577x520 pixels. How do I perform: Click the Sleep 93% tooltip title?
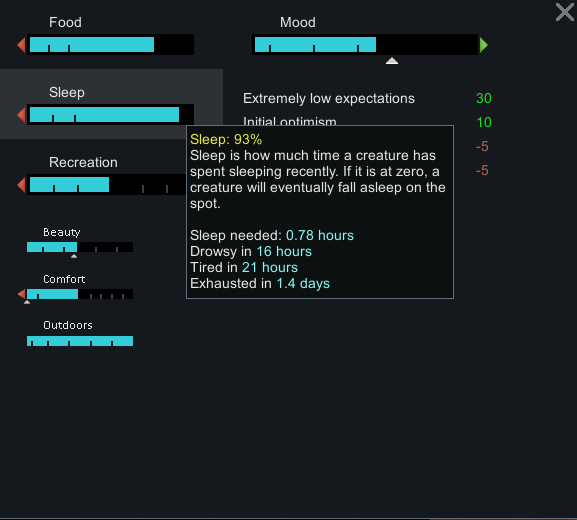click(226, 139)
